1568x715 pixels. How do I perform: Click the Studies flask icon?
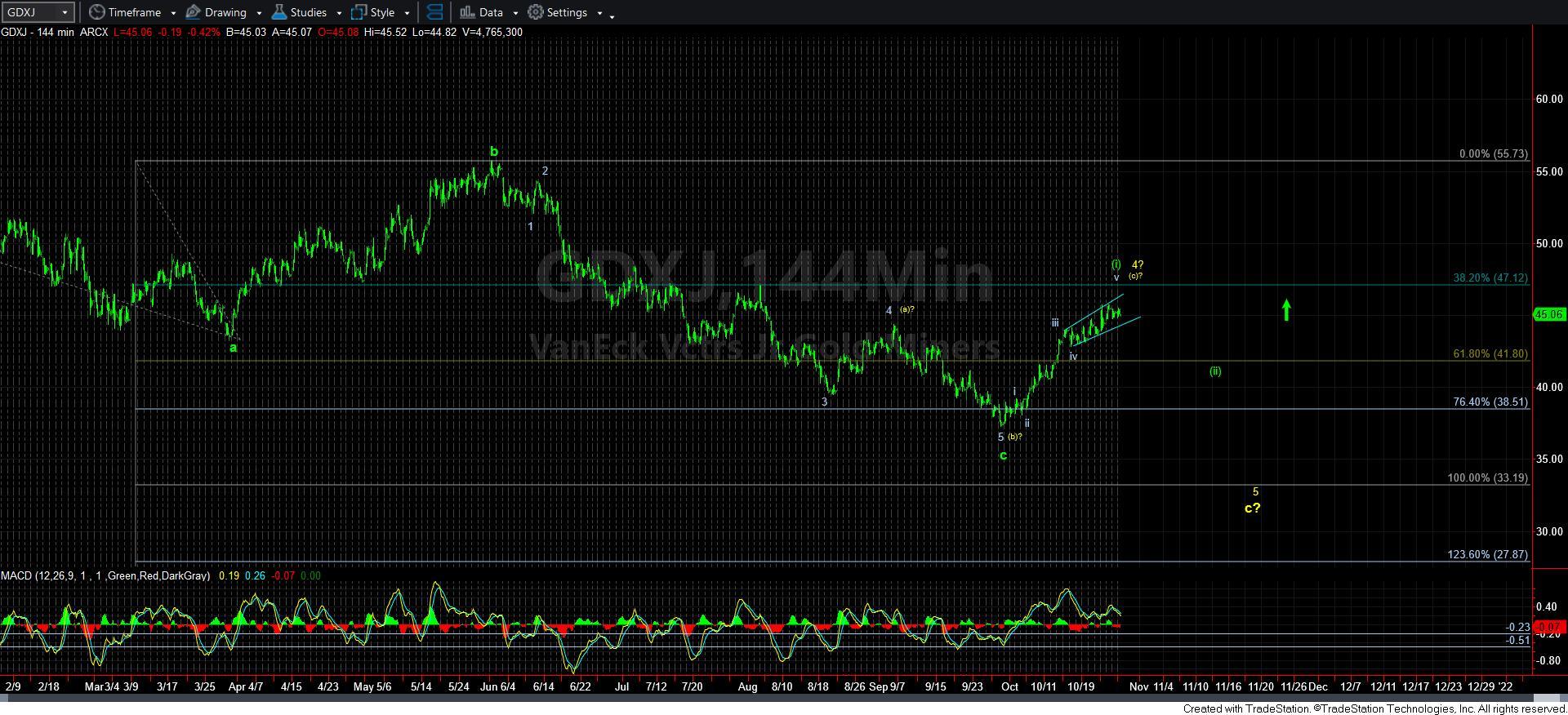point(278,12)
